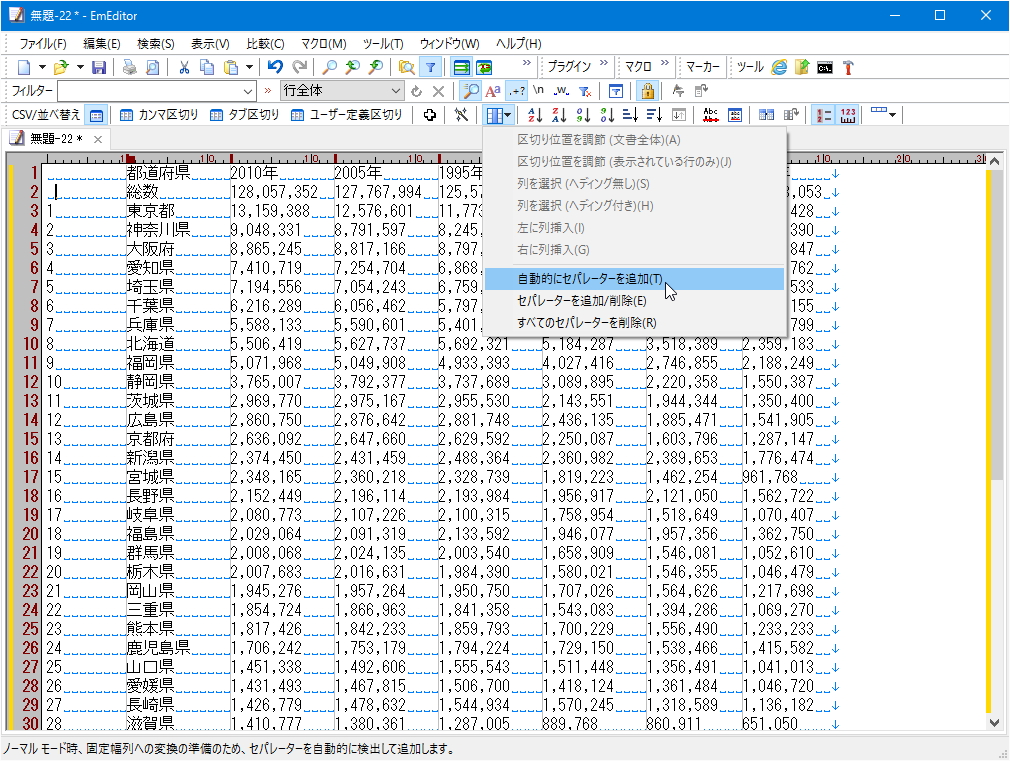Enable the lock icon in the filter bar
Image resolution: width=1010 pixels, height=761 pixels.
click(649, 90)
